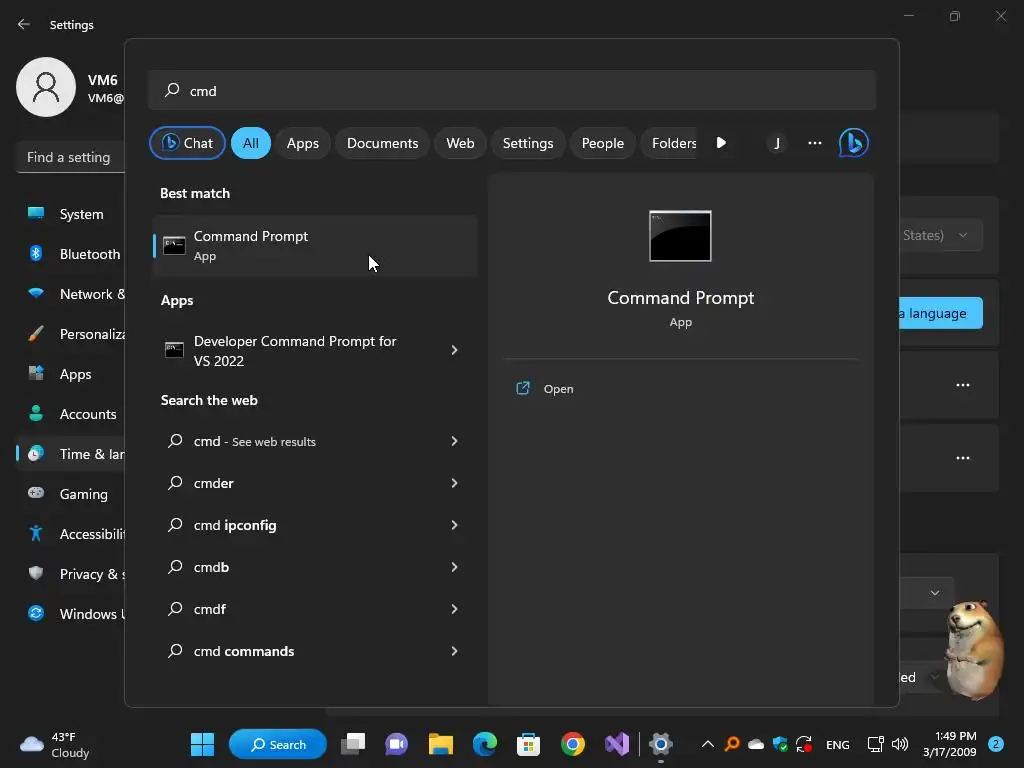
Task: Open Apps icon in Settings sidebar
Action: [x=36, y=374]
